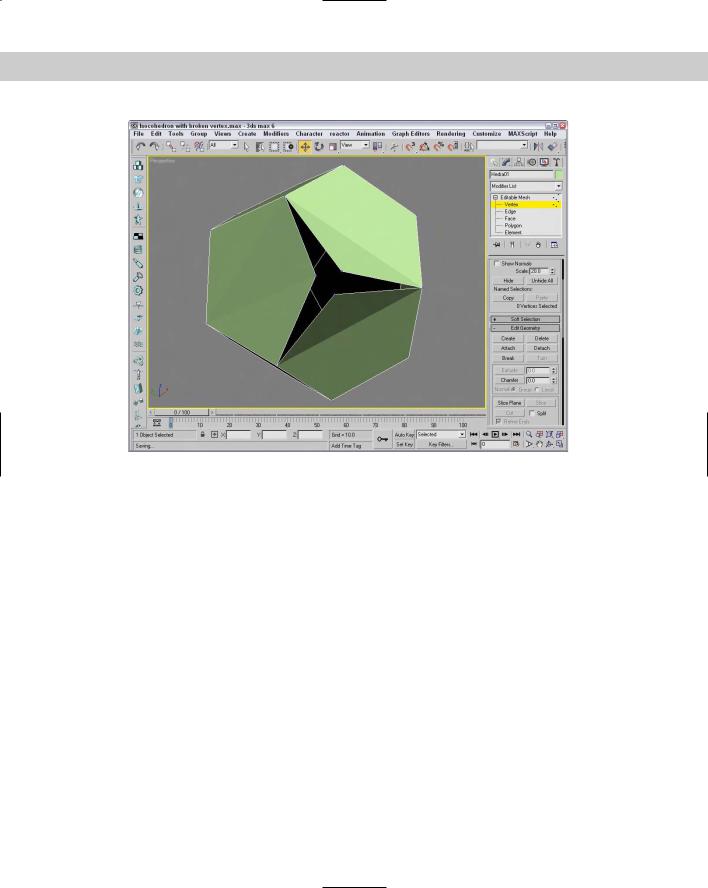The height and width of the screenshot is (888, 708).
Task: Click the X coordinate input field
Action: coord(238,435)
